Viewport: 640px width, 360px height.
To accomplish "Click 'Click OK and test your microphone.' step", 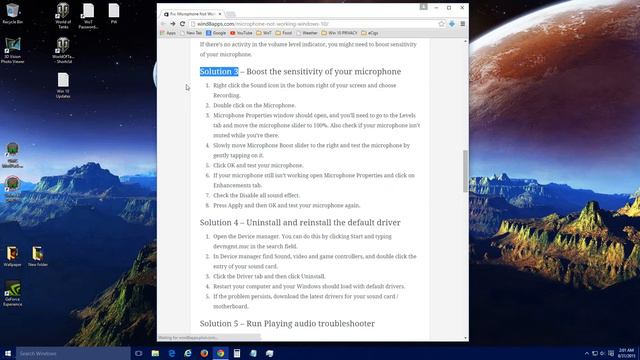I will [258, 165].
